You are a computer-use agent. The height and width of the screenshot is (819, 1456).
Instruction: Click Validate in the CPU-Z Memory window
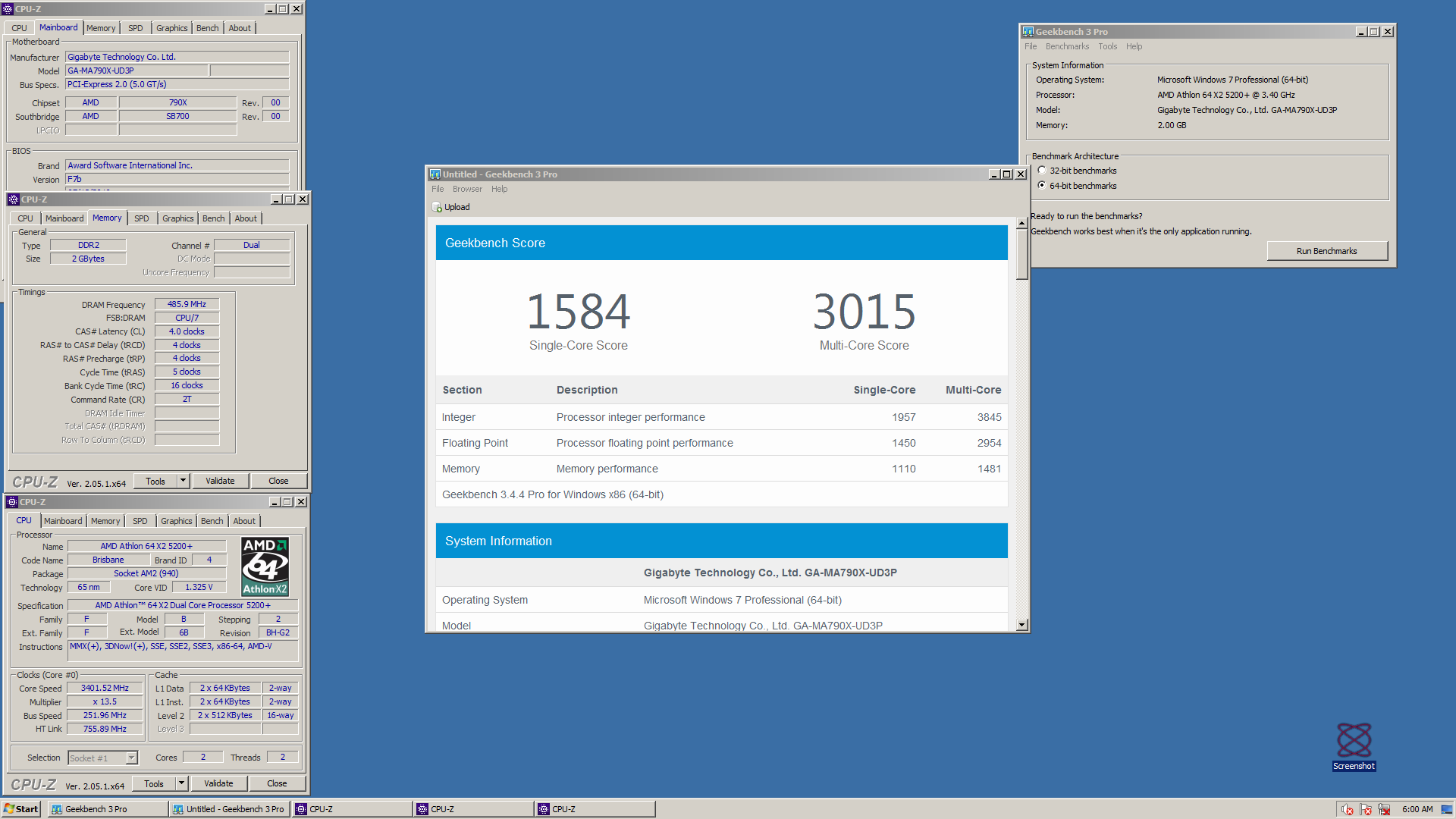(220, 481)
